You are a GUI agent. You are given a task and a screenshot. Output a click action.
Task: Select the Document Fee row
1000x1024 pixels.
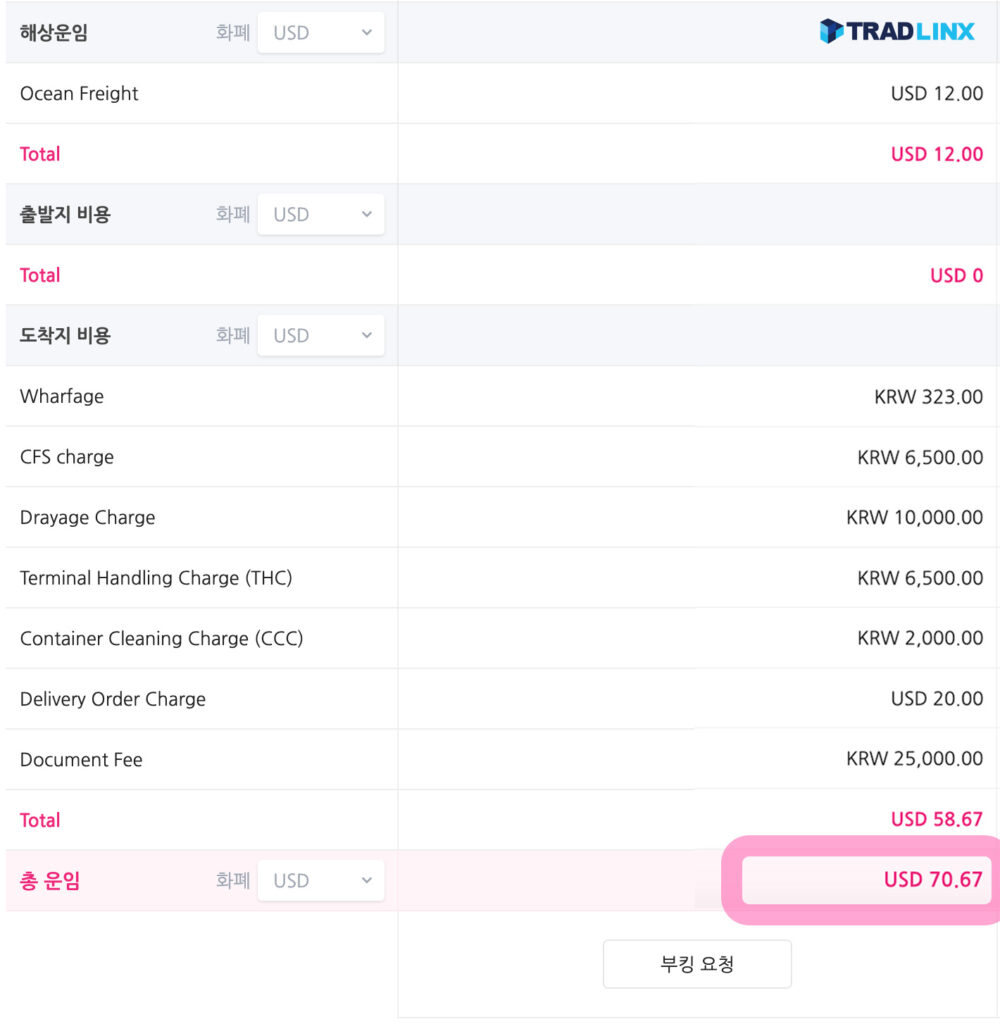501,760
